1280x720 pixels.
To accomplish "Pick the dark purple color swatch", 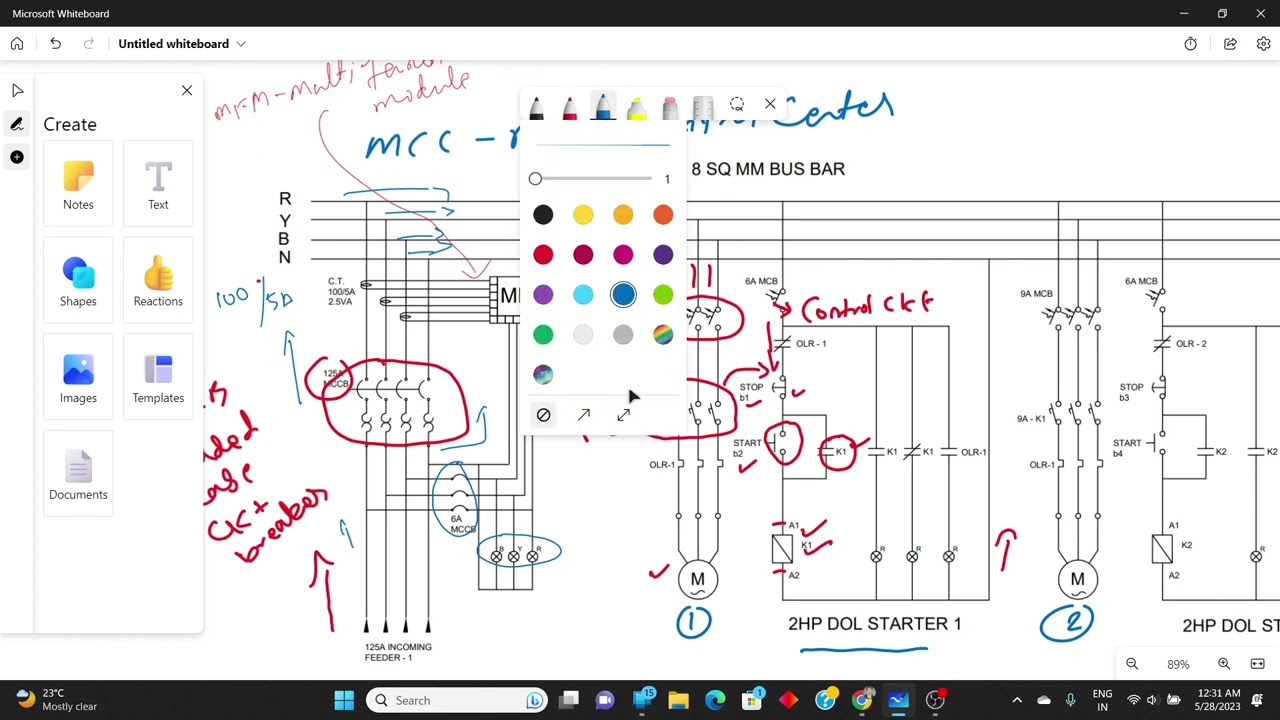I will tap(663, 255).
